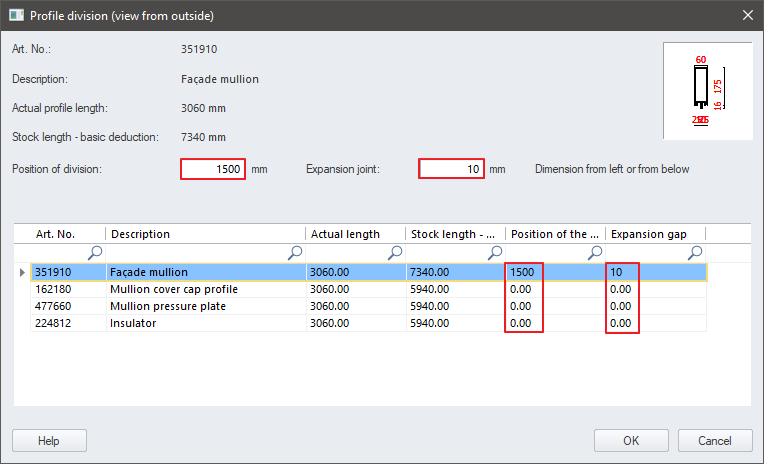Click the search icon in Actual length filter

395,253
